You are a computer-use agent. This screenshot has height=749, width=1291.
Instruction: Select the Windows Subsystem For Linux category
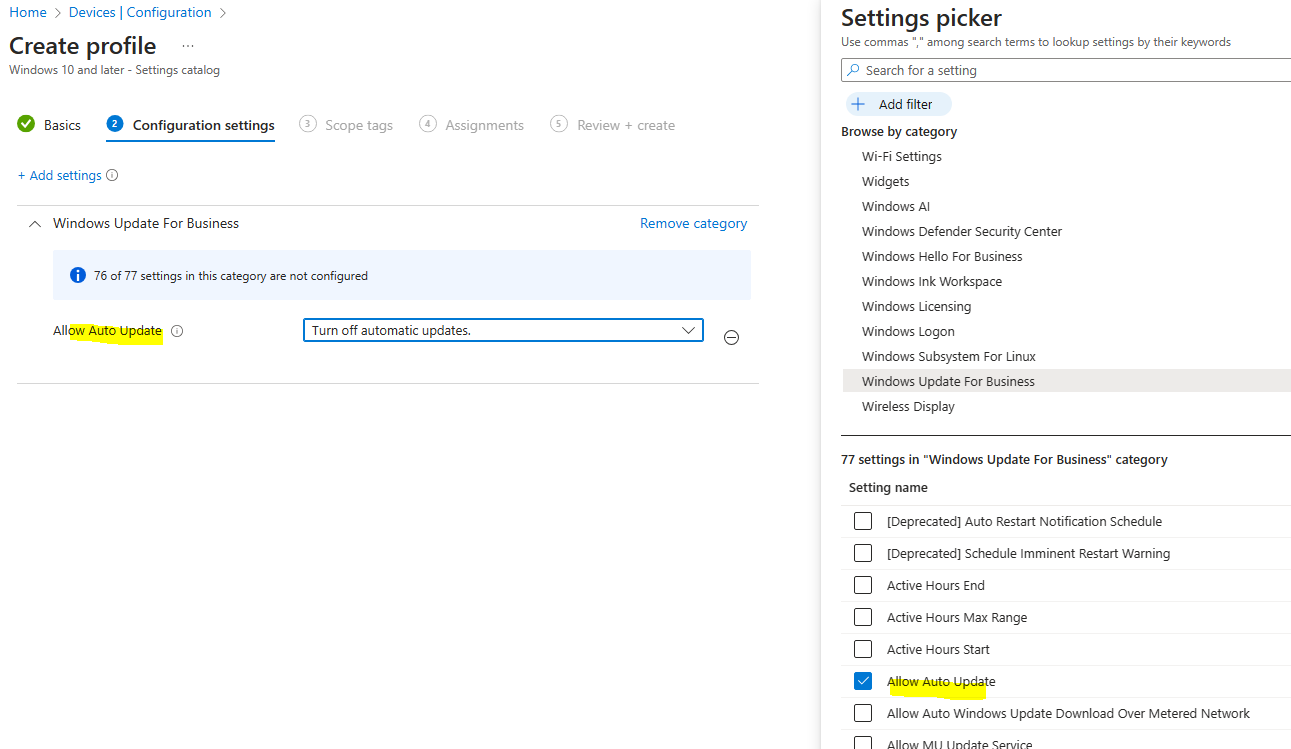949,356
